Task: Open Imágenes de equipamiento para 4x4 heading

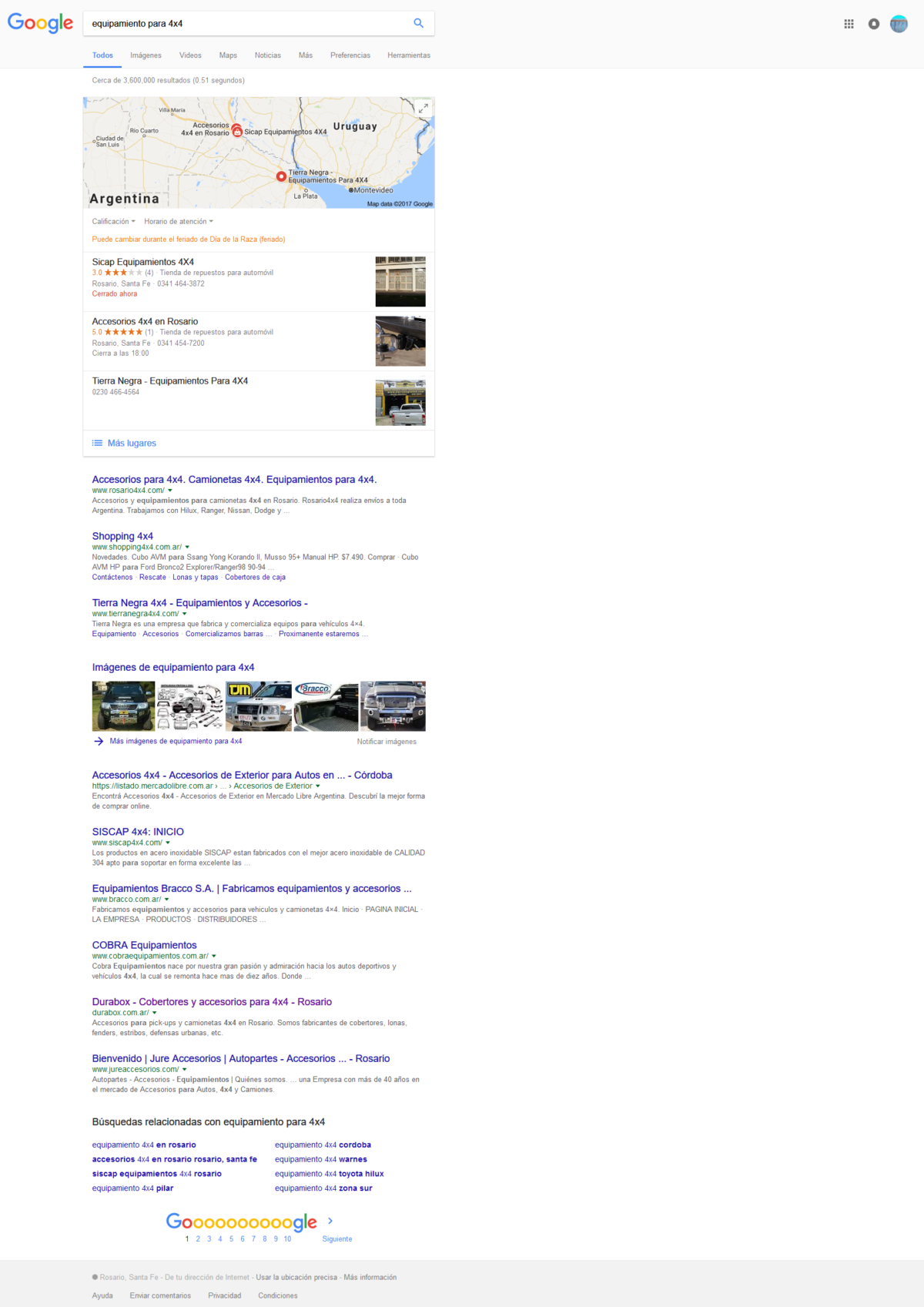Action: click(173, 668)
